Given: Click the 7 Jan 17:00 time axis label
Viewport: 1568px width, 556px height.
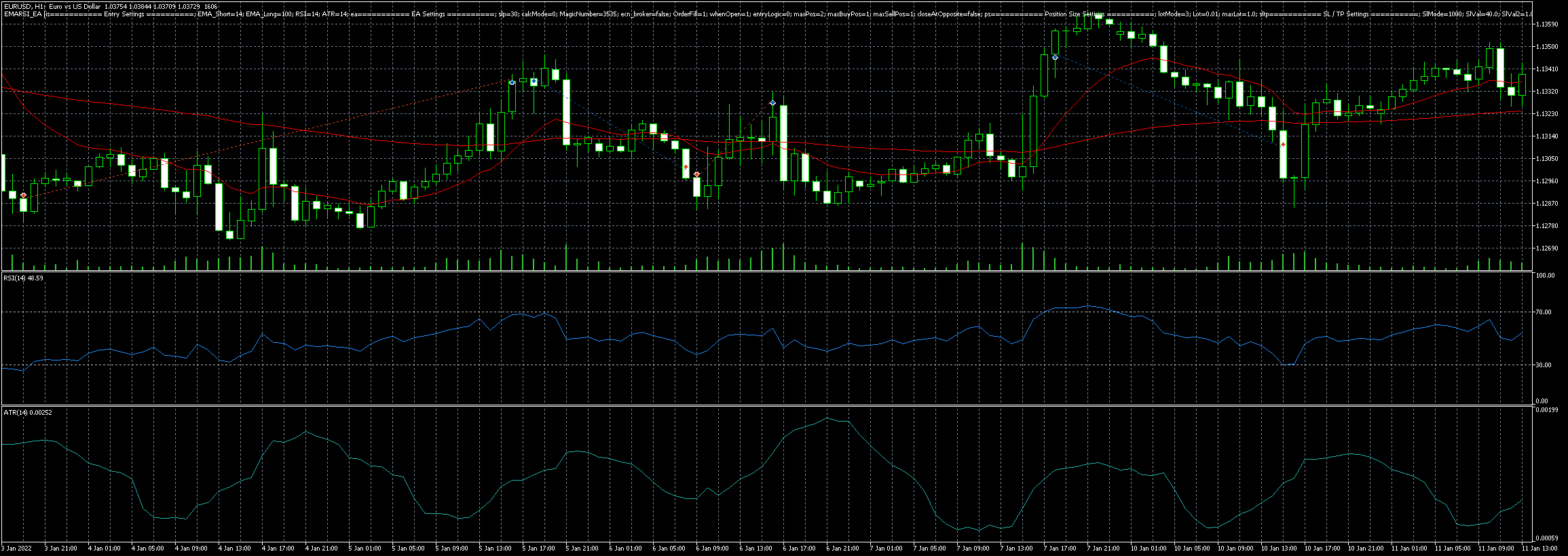Looking at the screenshot, I should point(1060,548).
